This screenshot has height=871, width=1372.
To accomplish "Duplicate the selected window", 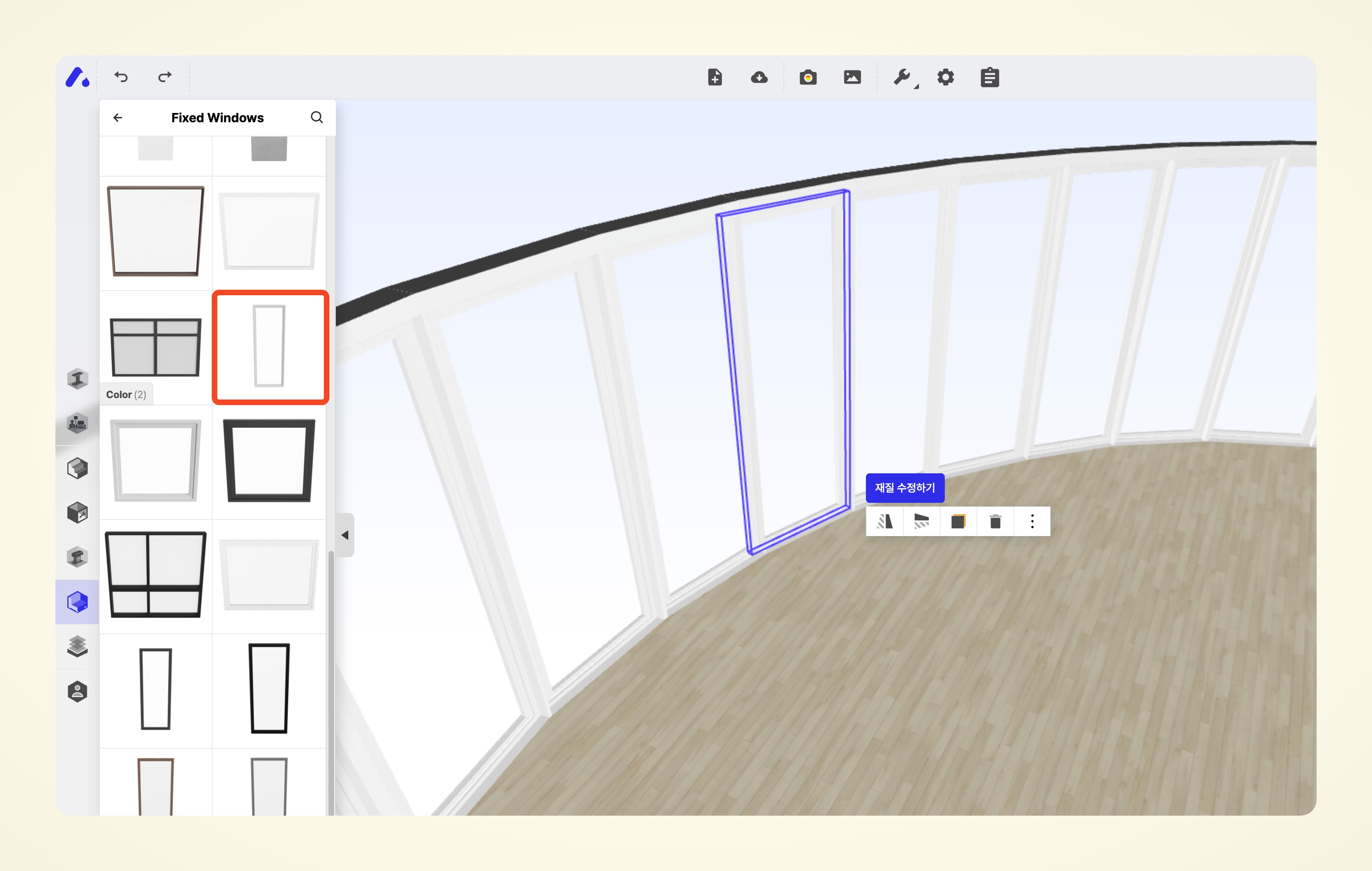I will coord(958,521).
